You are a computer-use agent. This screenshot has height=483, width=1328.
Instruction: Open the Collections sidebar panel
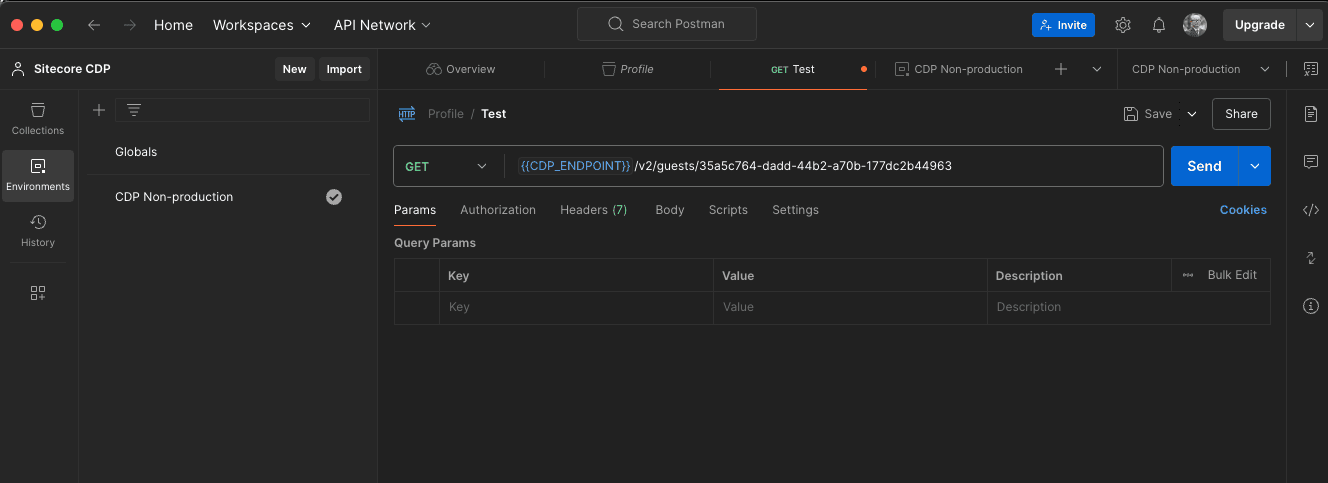pyautogui.click(x=38, y=118)
